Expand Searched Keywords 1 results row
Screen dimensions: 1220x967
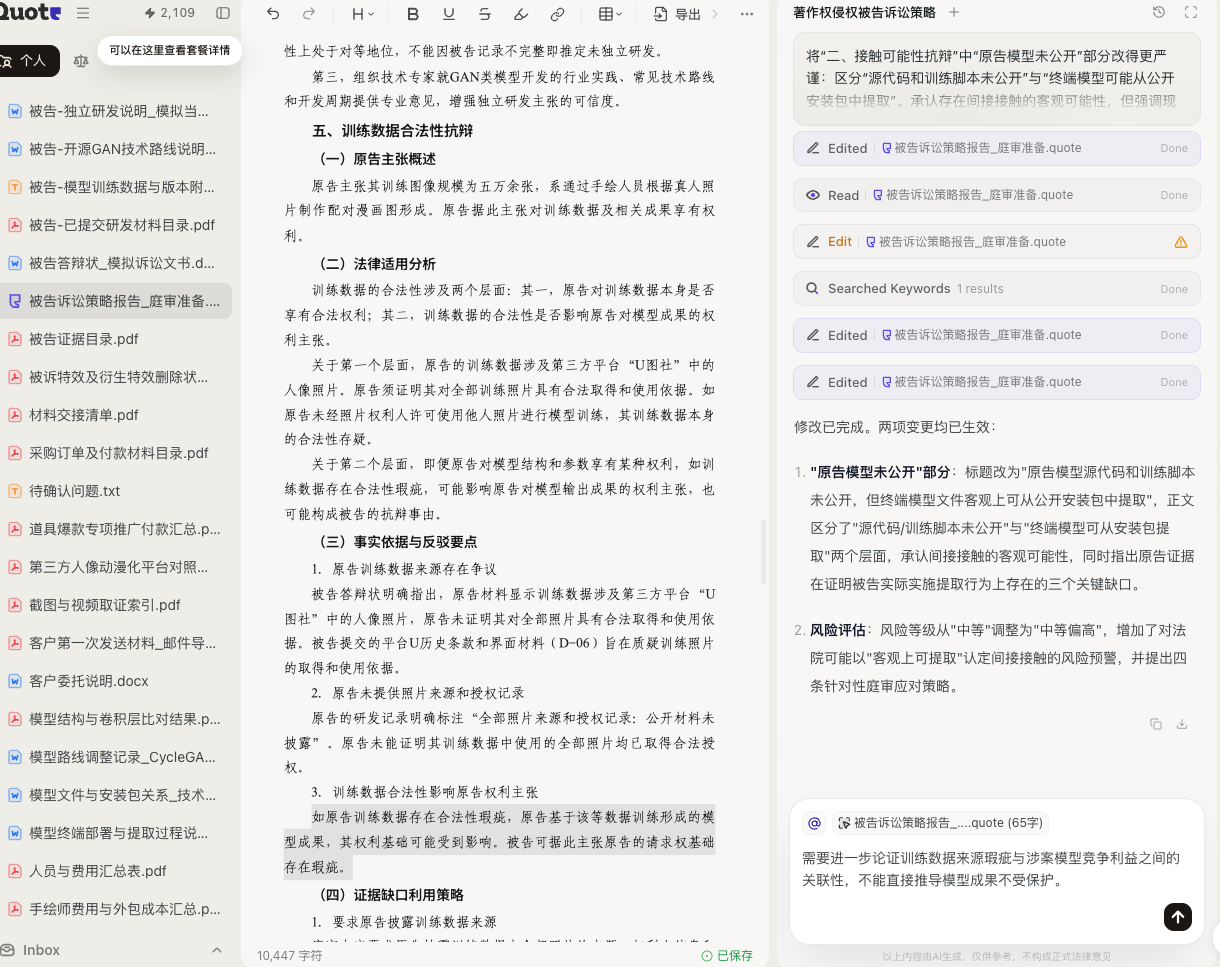click(x=997, y=289)
